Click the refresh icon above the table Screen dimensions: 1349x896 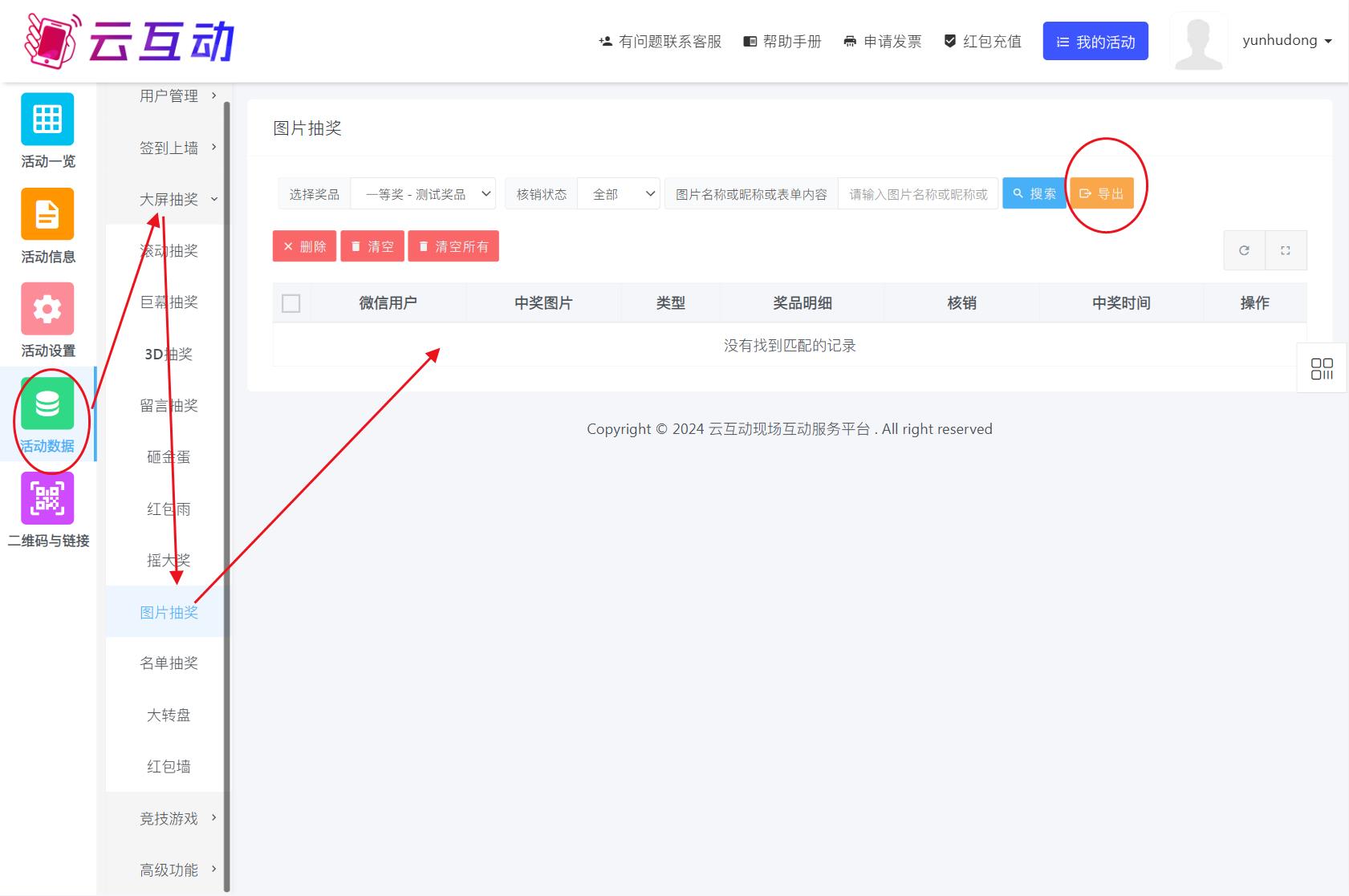pos(1244,250)
